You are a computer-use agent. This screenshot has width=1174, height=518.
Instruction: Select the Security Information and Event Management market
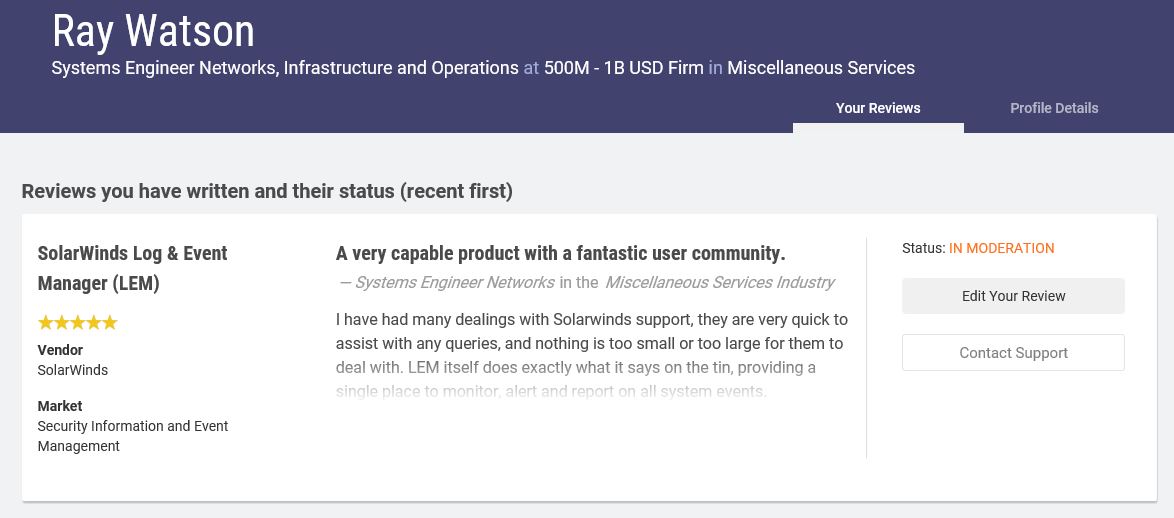coord(132,436)
